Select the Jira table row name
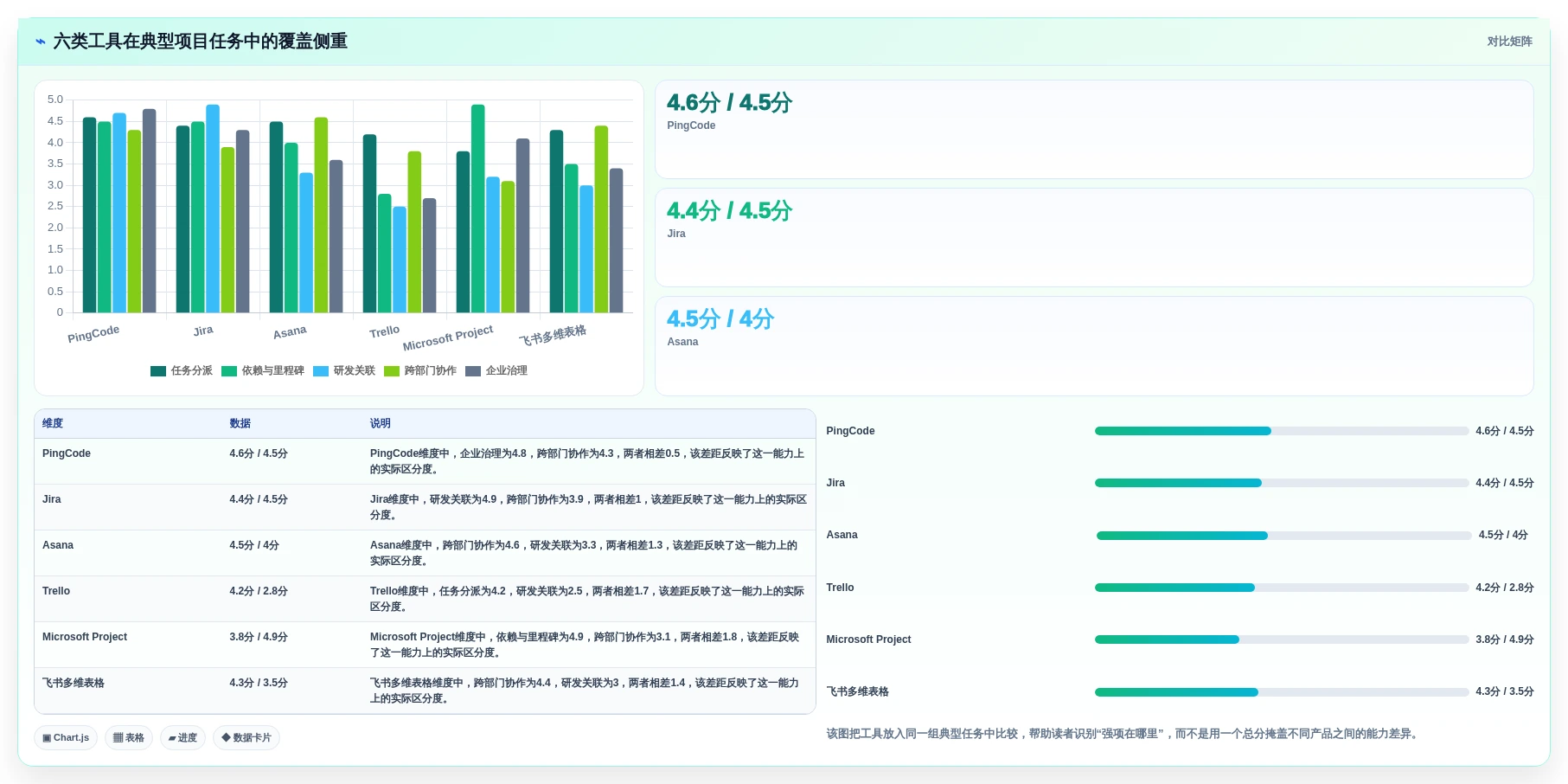Viewport: 1568px width, 784px height. coord(52,499)
